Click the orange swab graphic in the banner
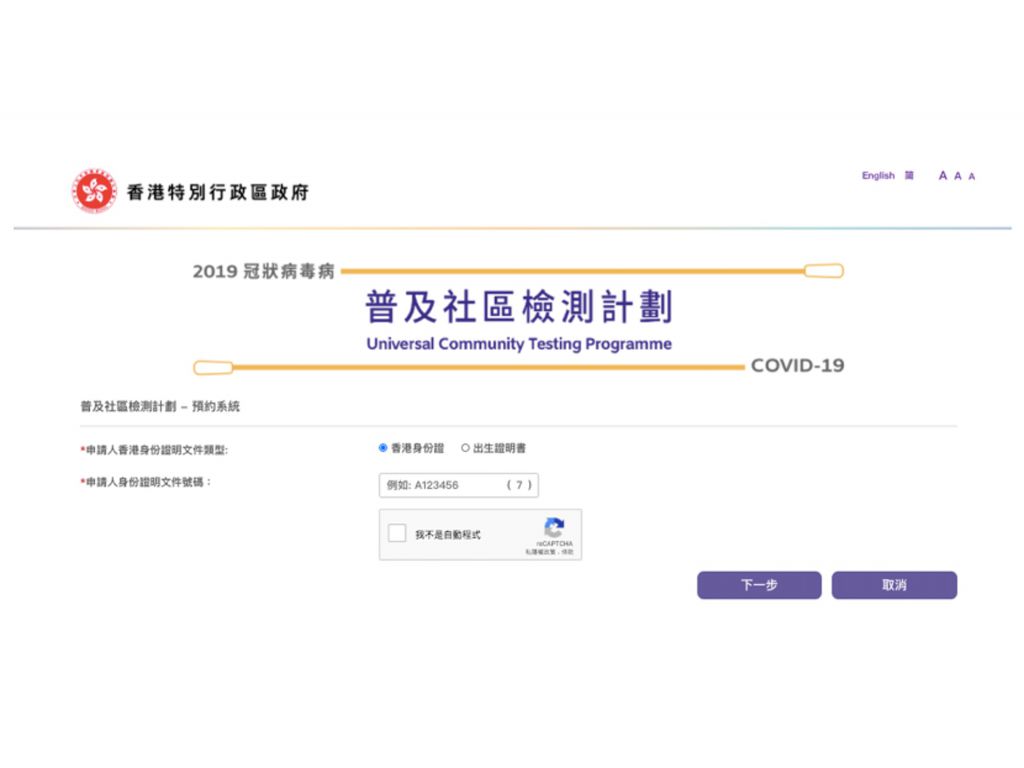1024x768 pixels. 822,270
